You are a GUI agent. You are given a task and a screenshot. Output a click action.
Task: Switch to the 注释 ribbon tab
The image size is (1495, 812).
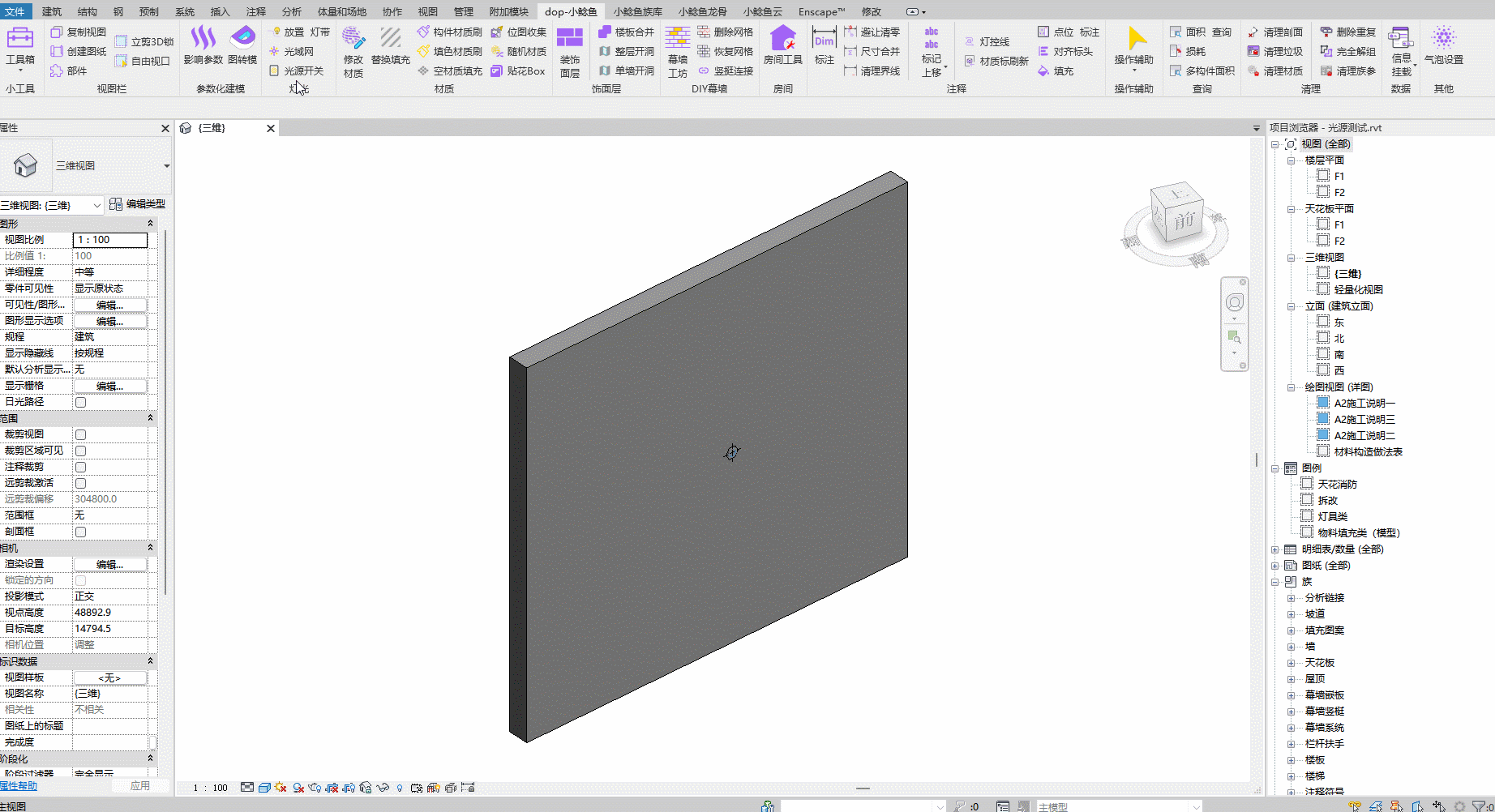[x=256, y=11]
